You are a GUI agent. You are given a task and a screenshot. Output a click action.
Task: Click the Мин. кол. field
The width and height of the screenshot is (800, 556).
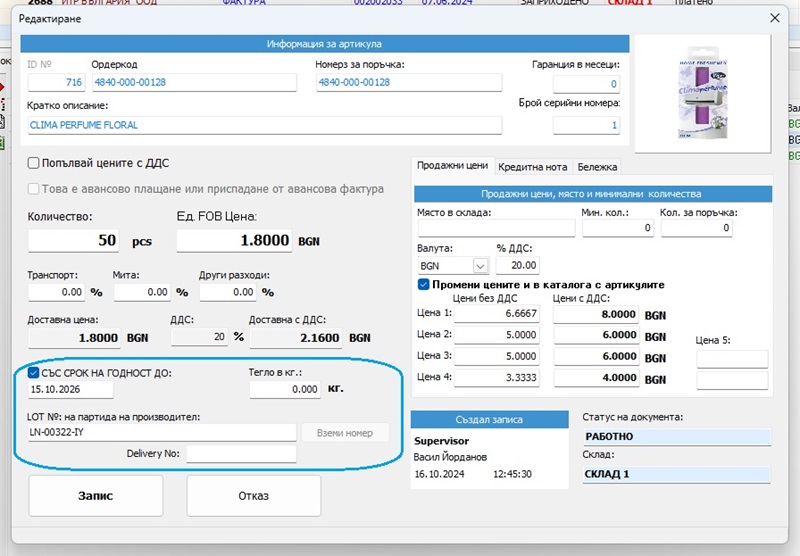click(618, 228)
